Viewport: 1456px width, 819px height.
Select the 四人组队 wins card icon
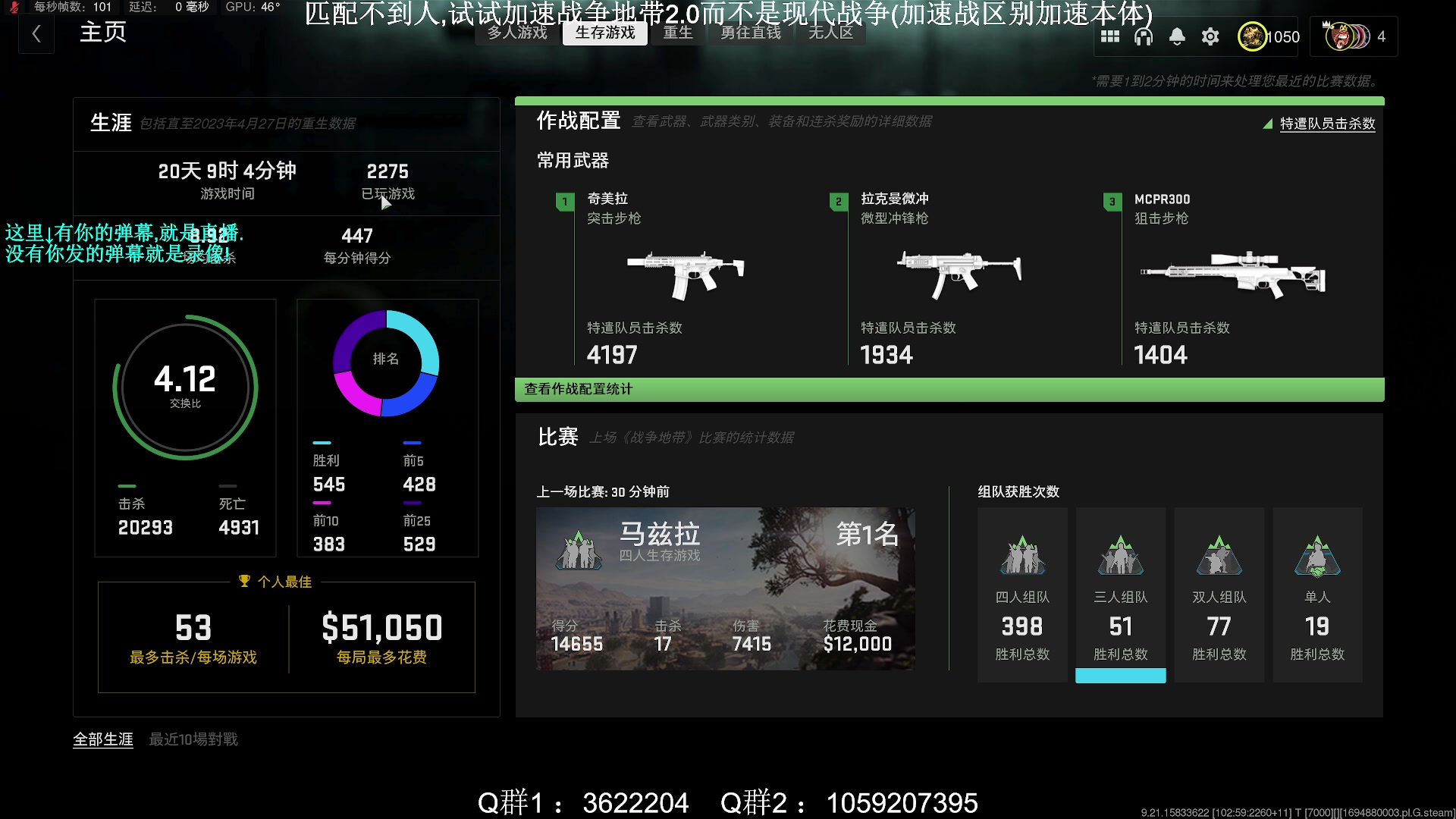pos(1022,557)
